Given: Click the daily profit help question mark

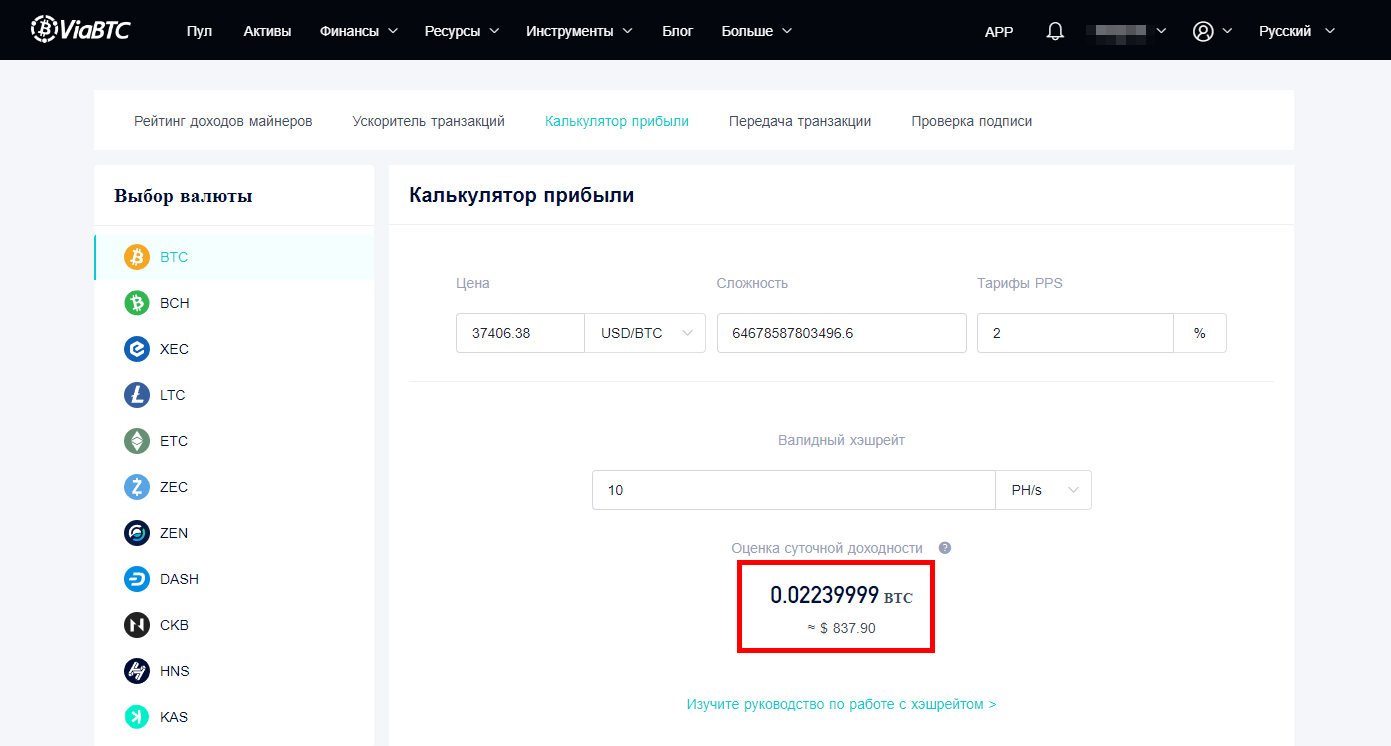Looking at the screenshot, I should click(x=944, y=548).
